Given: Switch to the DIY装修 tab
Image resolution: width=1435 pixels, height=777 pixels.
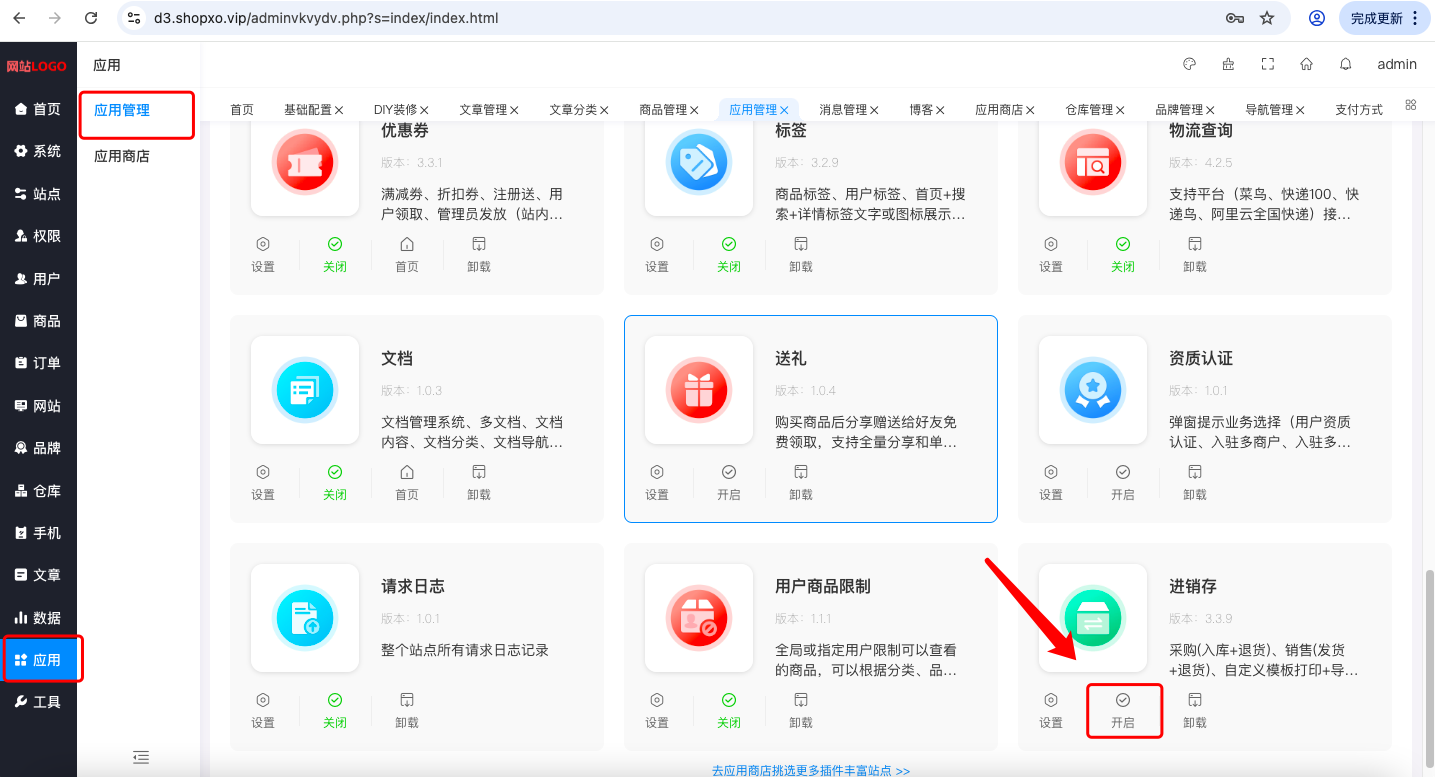Looking at the screenshot, I should (x=396, y=110).
